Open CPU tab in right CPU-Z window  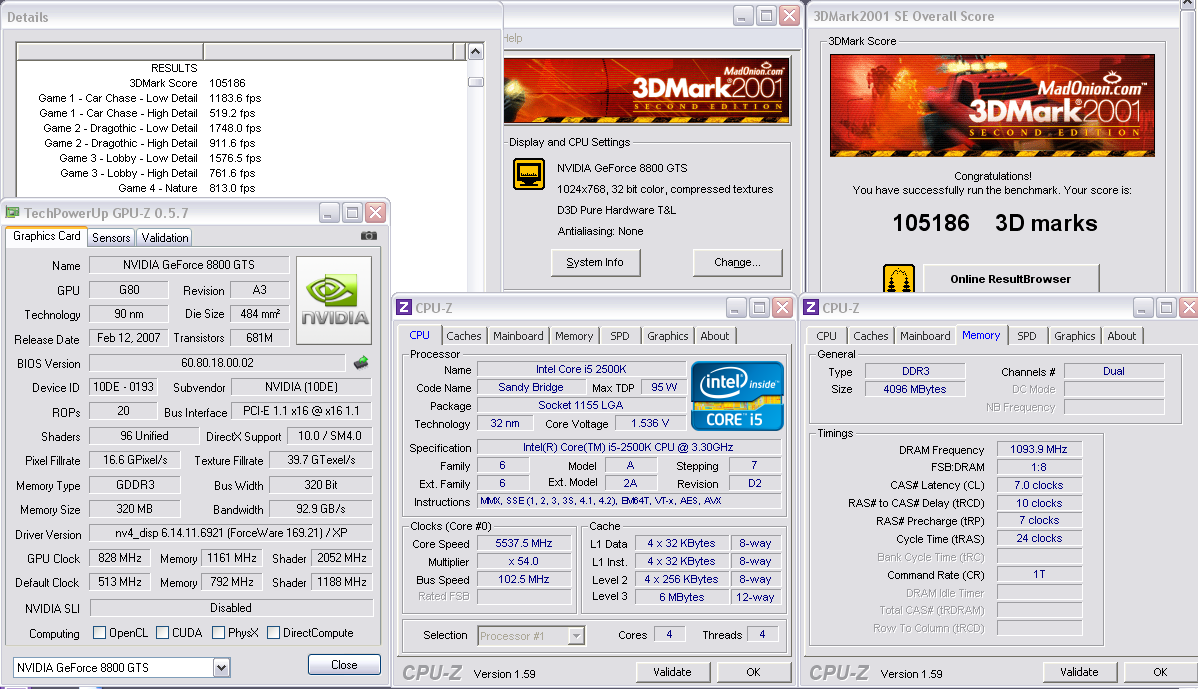pos(826,336)
